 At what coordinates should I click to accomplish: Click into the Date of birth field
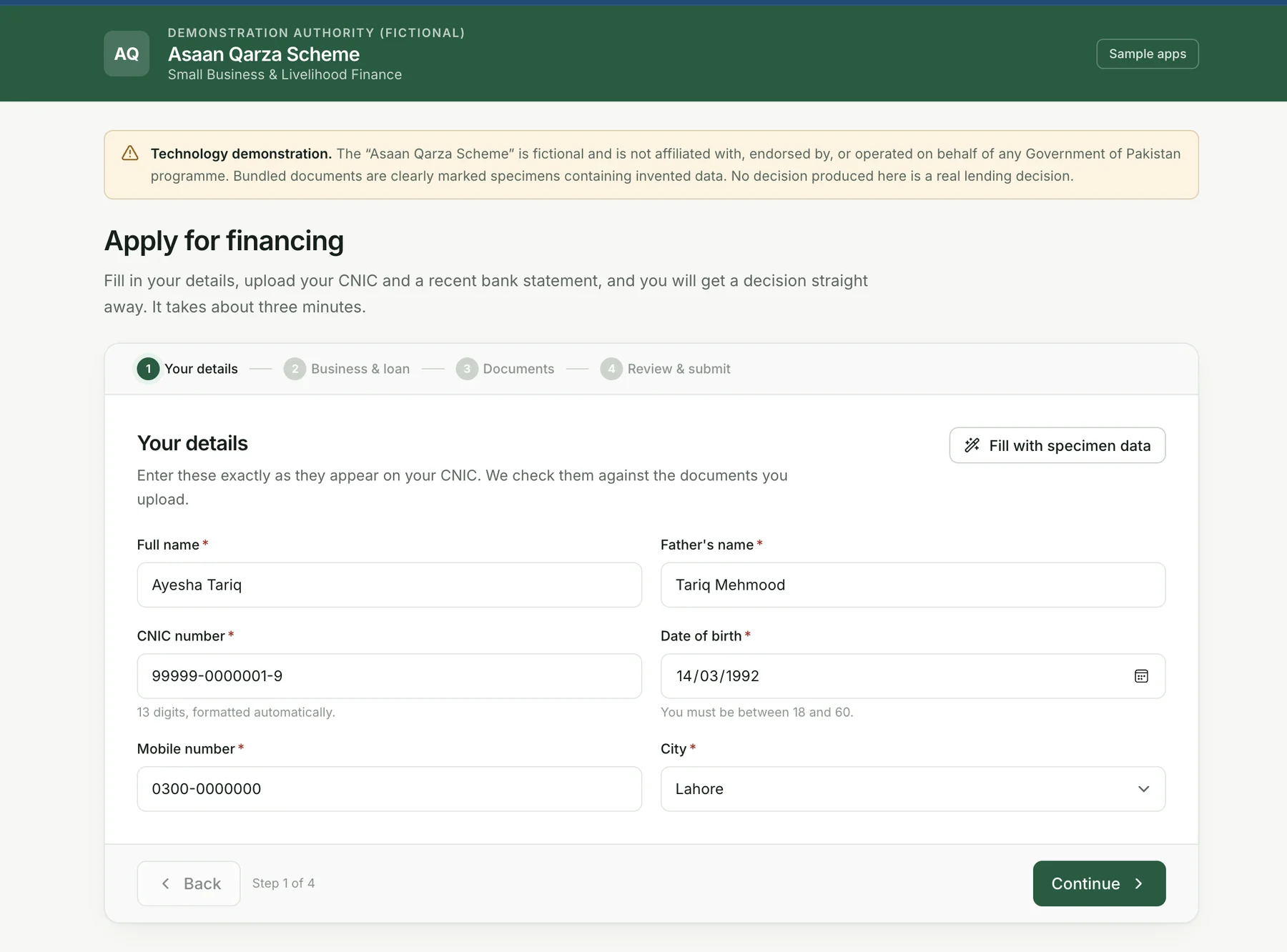(x=913, y=676)
